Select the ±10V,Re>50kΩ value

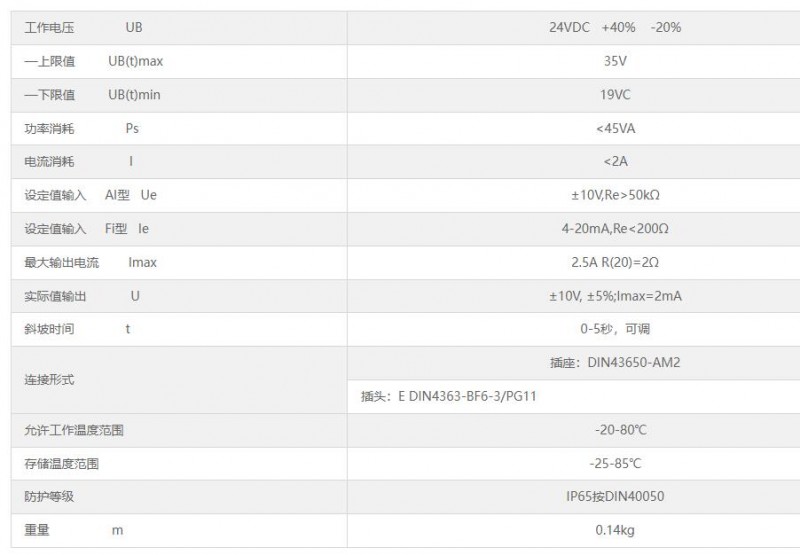615,195
